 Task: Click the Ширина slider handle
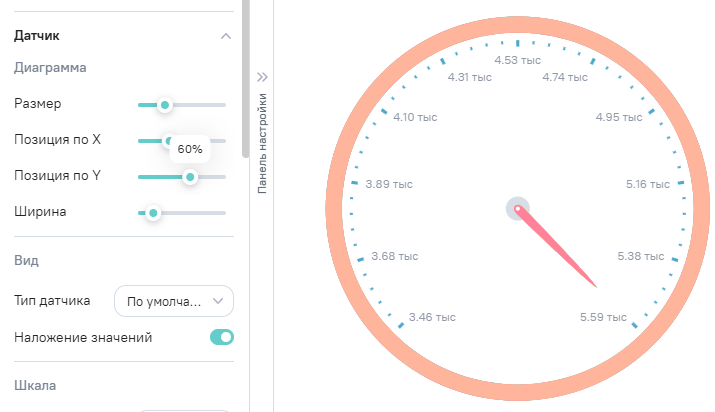click(153, 212)
